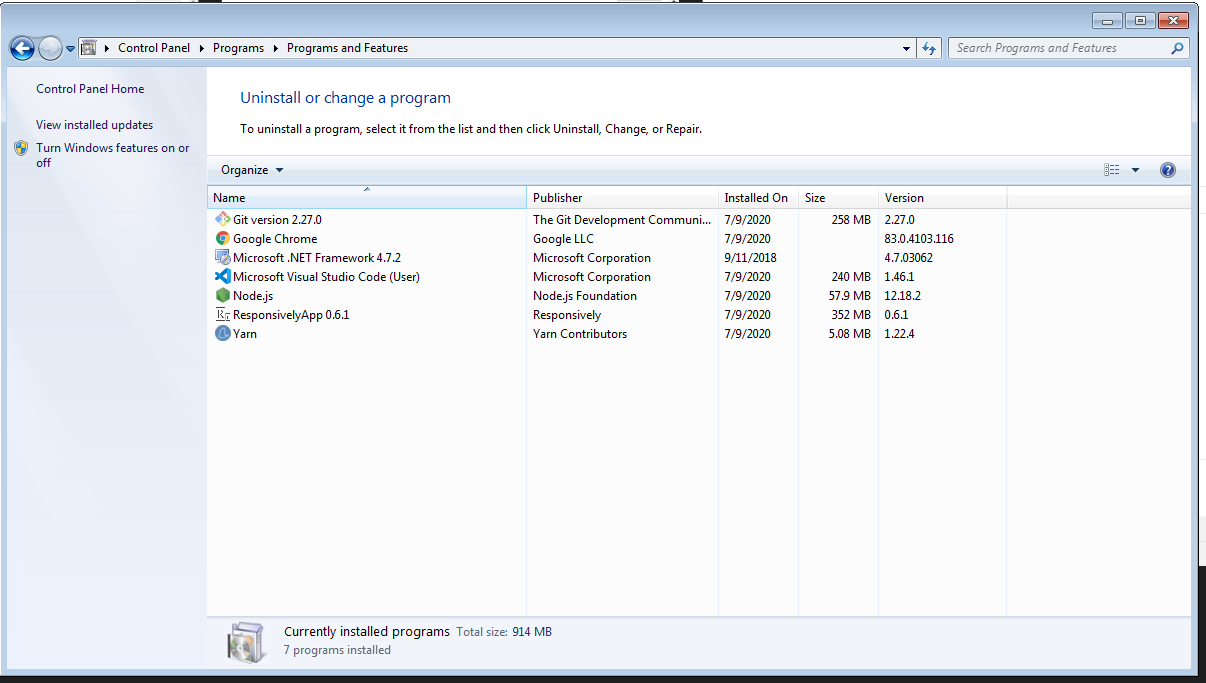
Task: Click the search magnifier icon
Action: pyautogui.click(x=1177, y=48)
